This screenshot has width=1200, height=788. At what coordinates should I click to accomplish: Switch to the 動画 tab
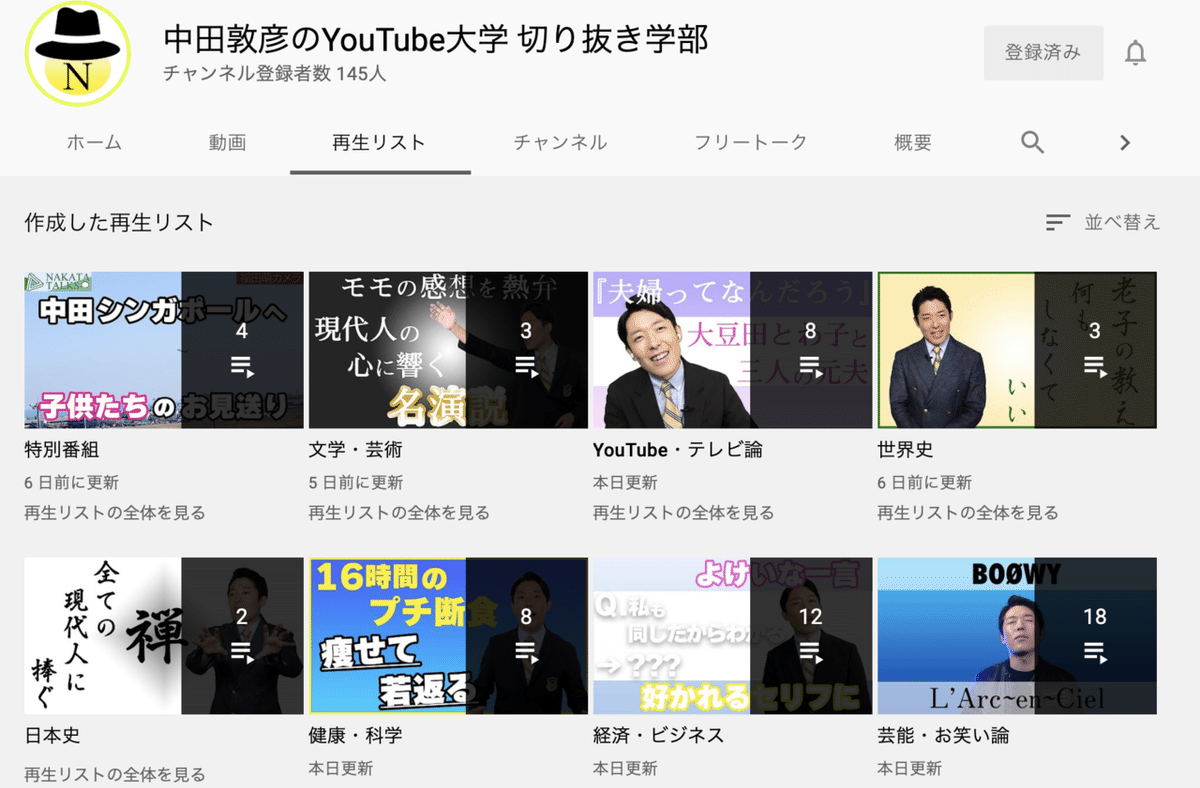[227, 142]
